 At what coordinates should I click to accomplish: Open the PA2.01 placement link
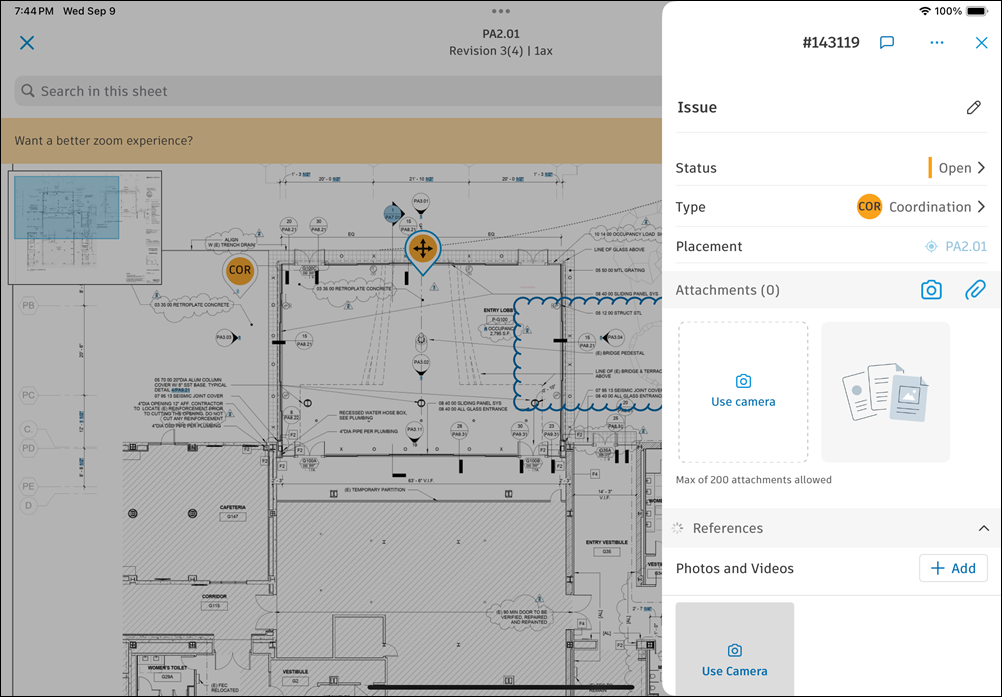click(966, 247)
